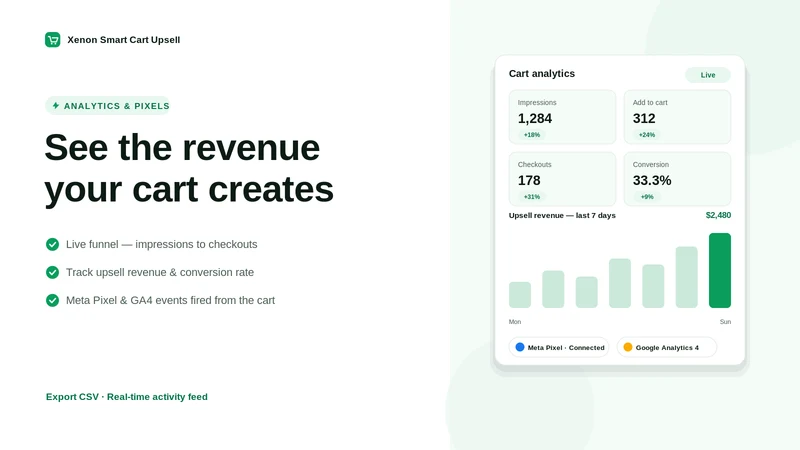Viewport: 800px width, 450px height.
Task: Click the check icon beside 'Meta Pixel & GA4'
Action: (x=53, y=301)
